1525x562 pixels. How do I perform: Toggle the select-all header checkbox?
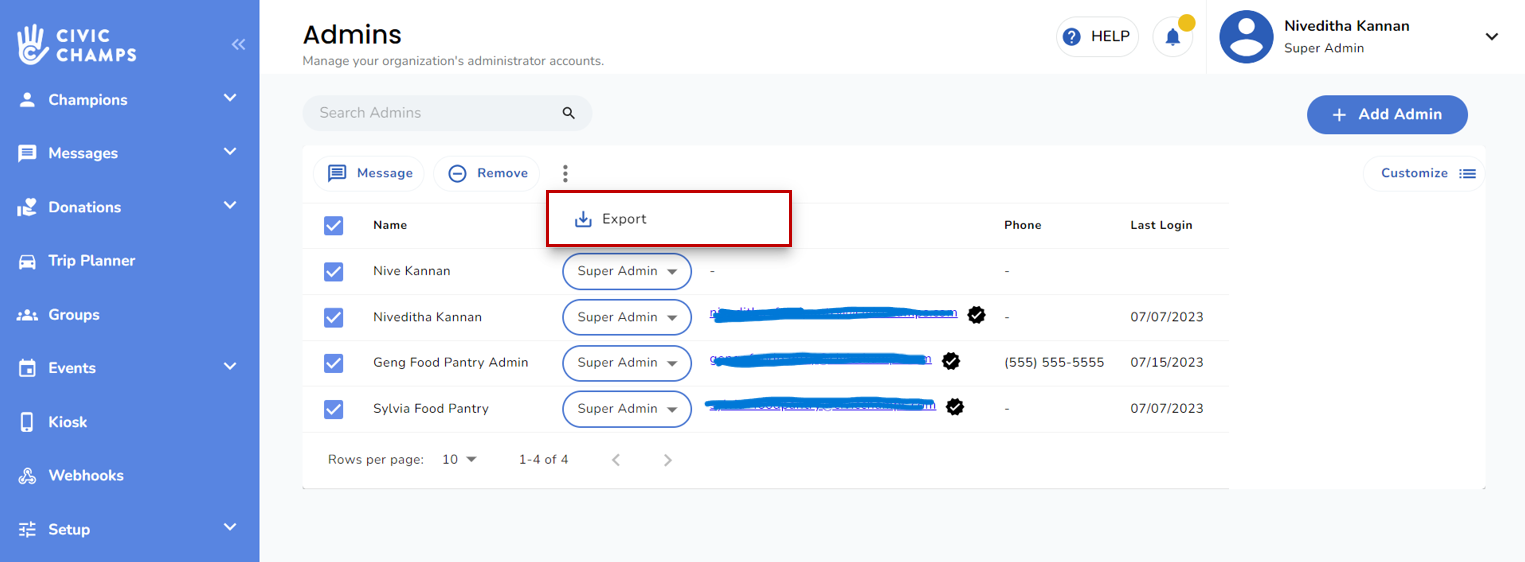[x=334, y=225]
